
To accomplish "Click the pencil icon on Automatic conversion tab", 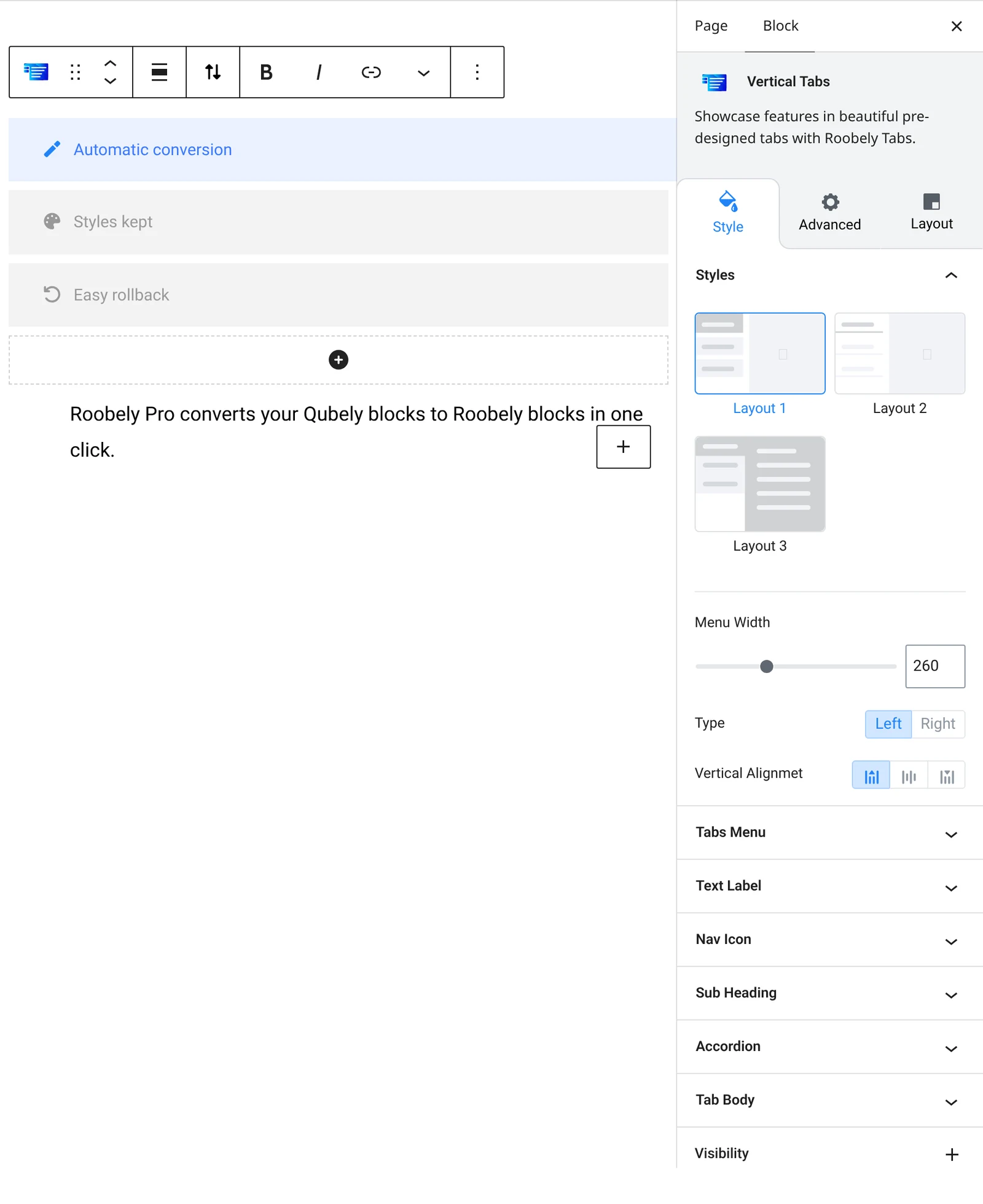I will pyautogui.click(x=52, y=149).
